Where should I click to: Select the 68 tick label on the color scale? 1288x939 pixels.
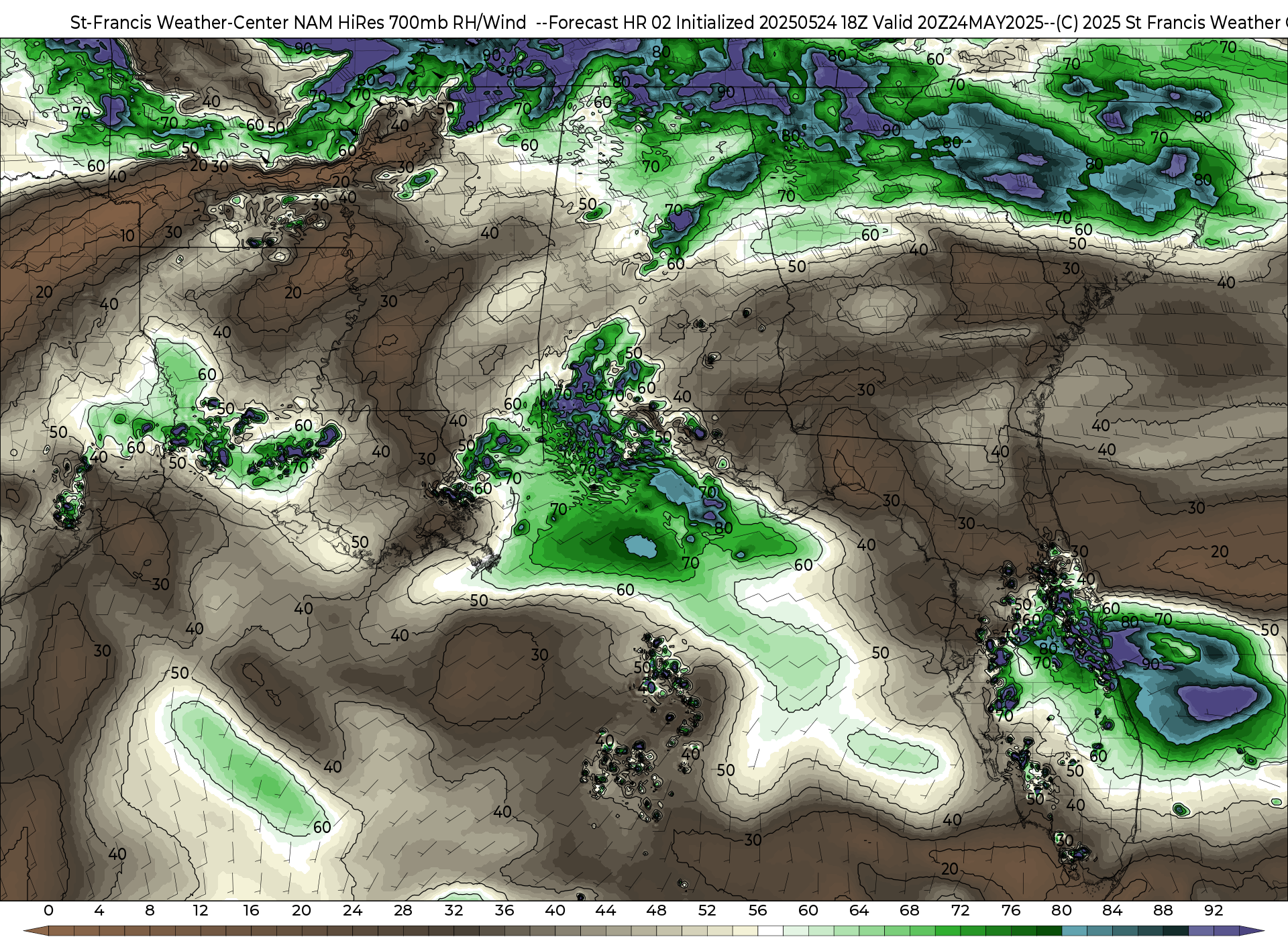tap(910, 911)
